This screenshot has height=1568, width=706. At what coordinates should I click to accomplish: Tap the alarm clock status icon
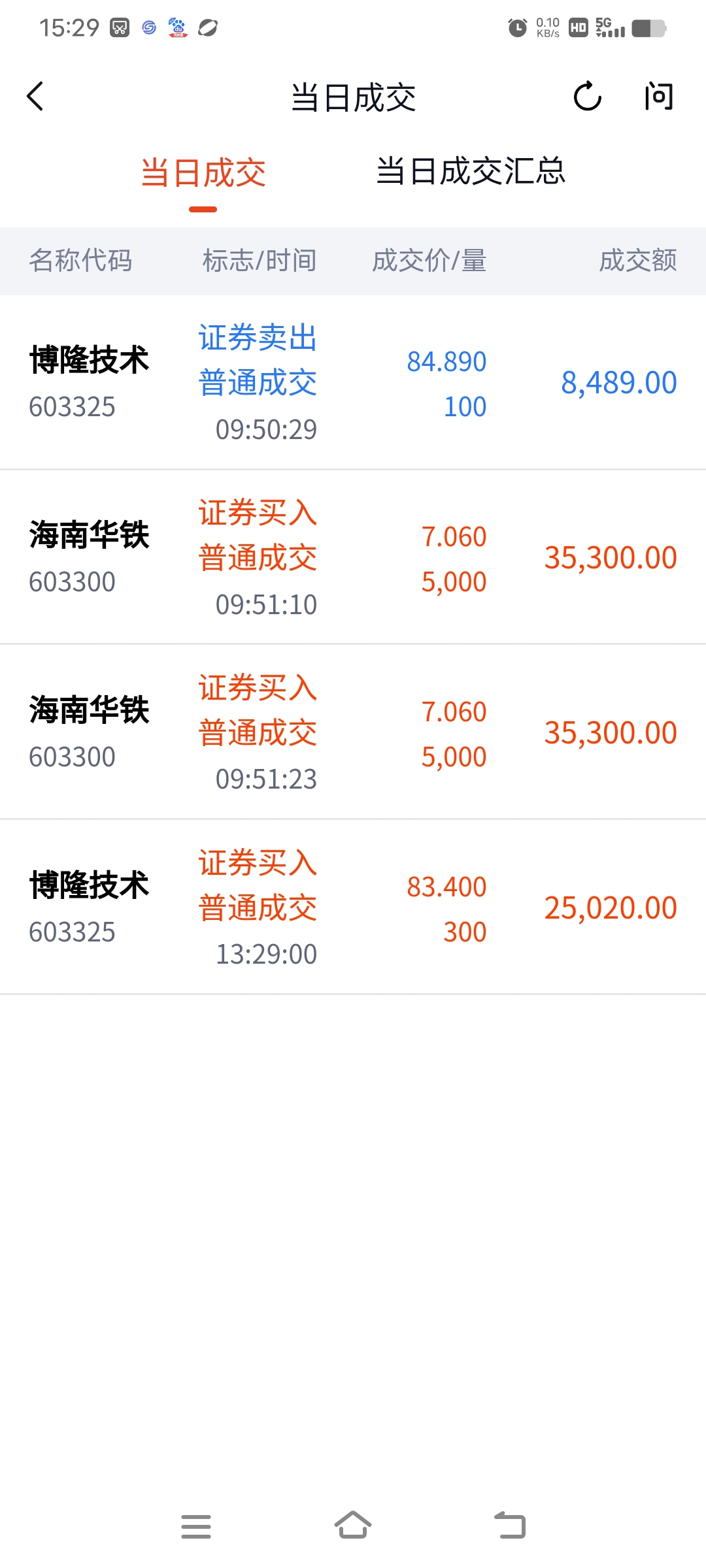[517, 28]
